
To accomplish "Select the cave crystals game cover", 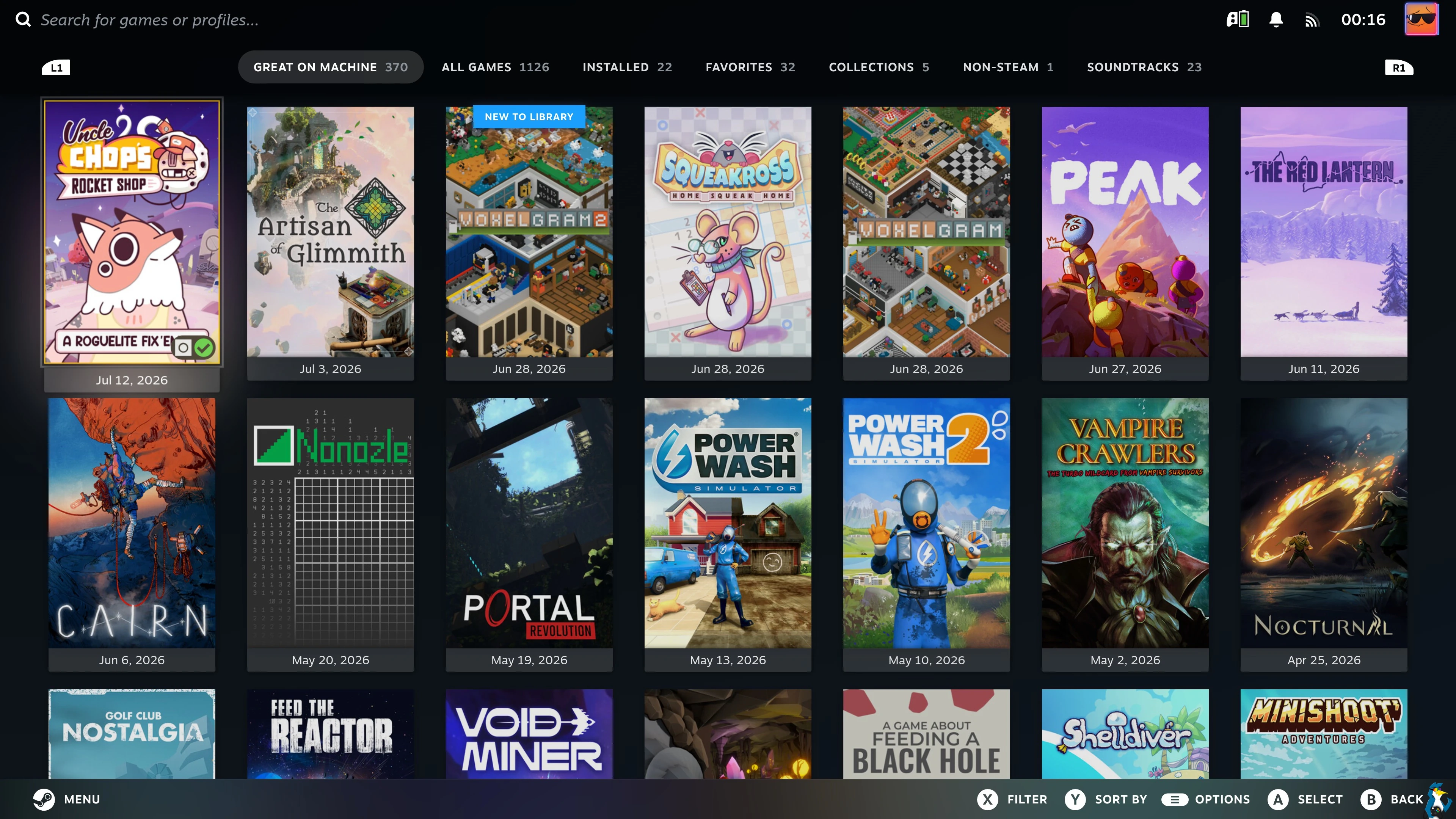I will pos(728,734).
